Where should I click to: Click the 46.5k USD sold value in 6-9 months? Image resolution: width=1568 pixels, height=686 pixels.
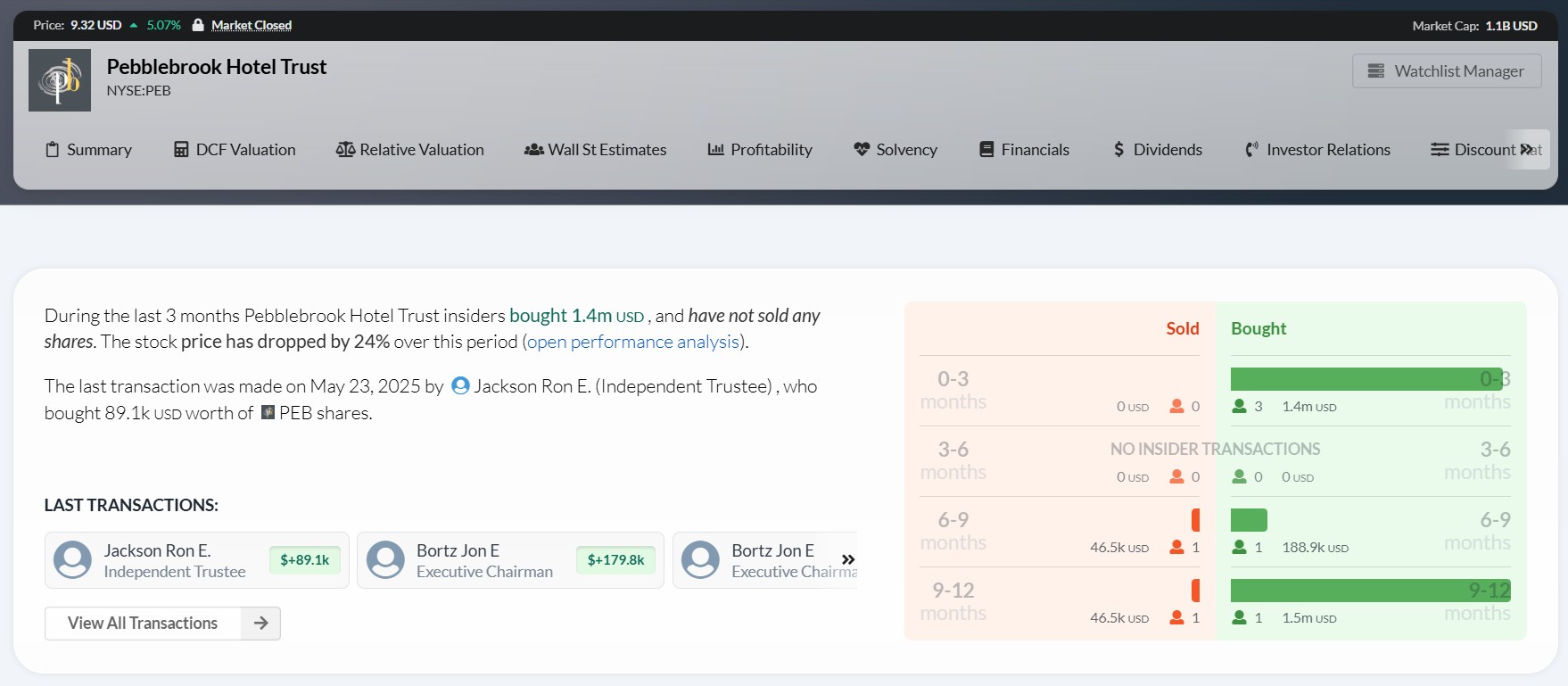[x=1119, y=548]
